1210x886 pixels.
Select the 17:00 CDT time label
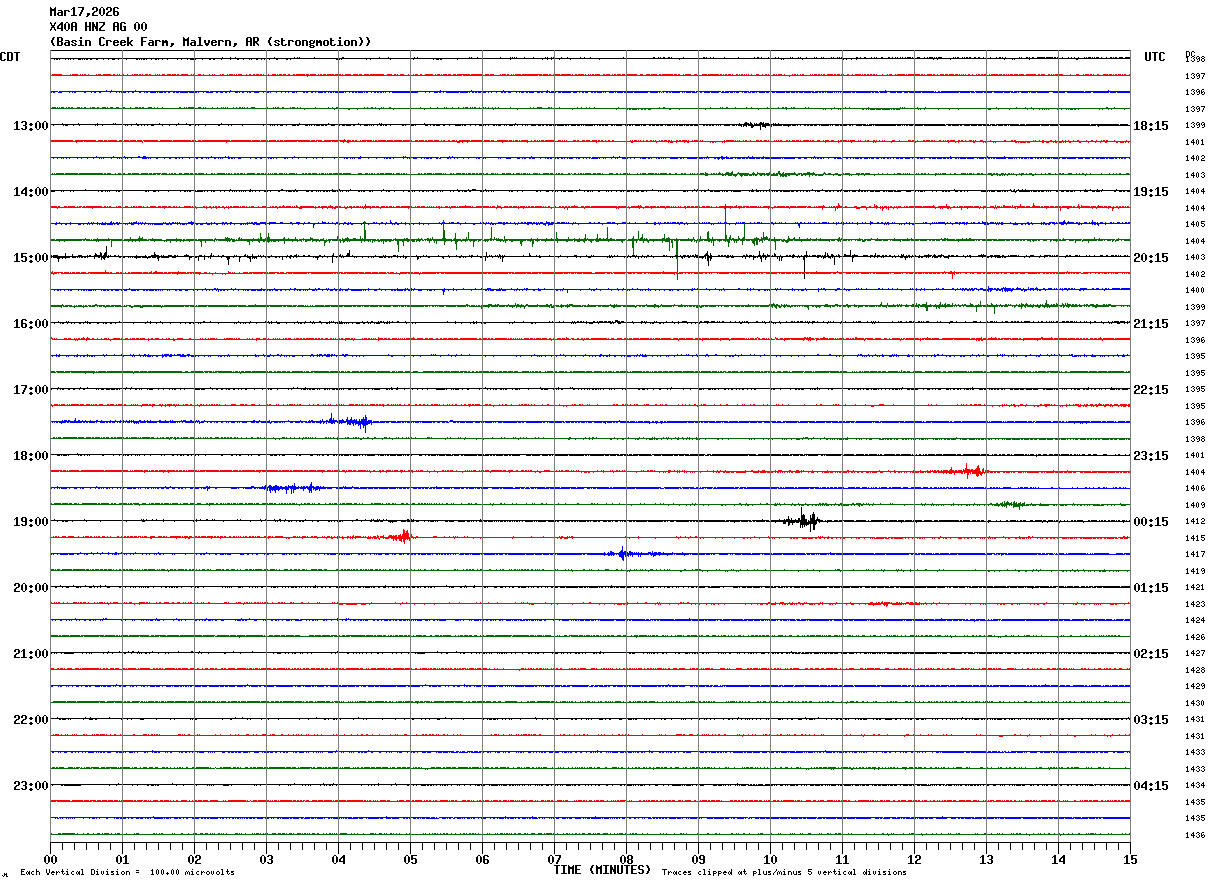coord(30,389)
